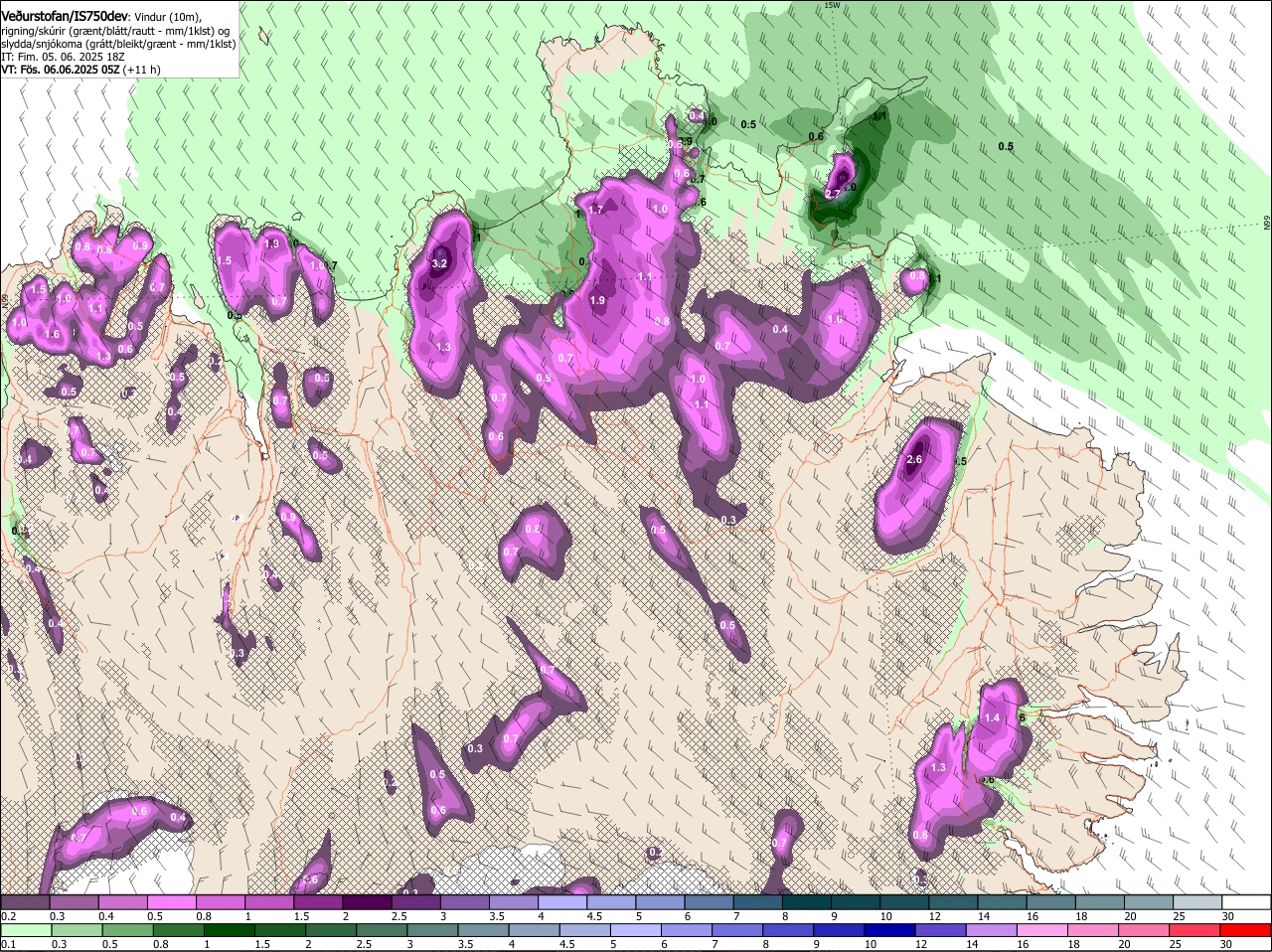This screenshot has width=1272, height=952.
Task: Click the 1.5–2 magenta swatch in top legend bar
Action: pyautogui.click(x=318, y=902)
